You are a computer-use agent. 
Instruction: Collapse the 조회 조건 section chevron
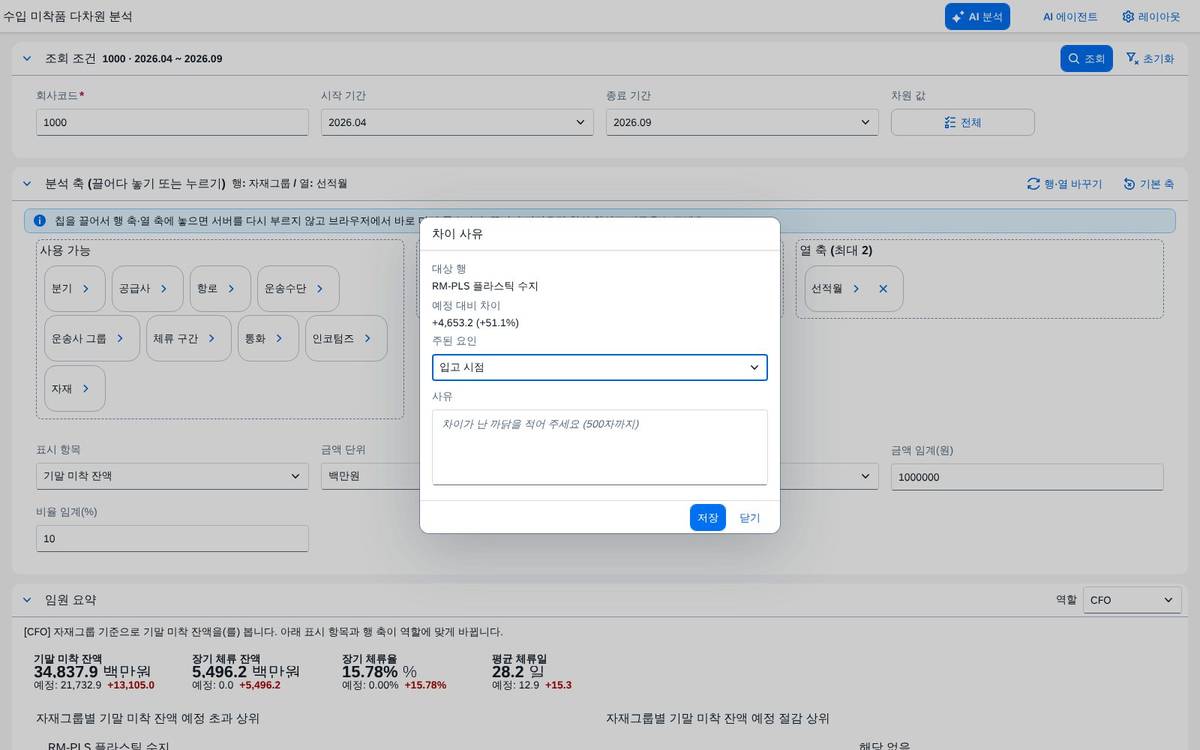(27, 59)
